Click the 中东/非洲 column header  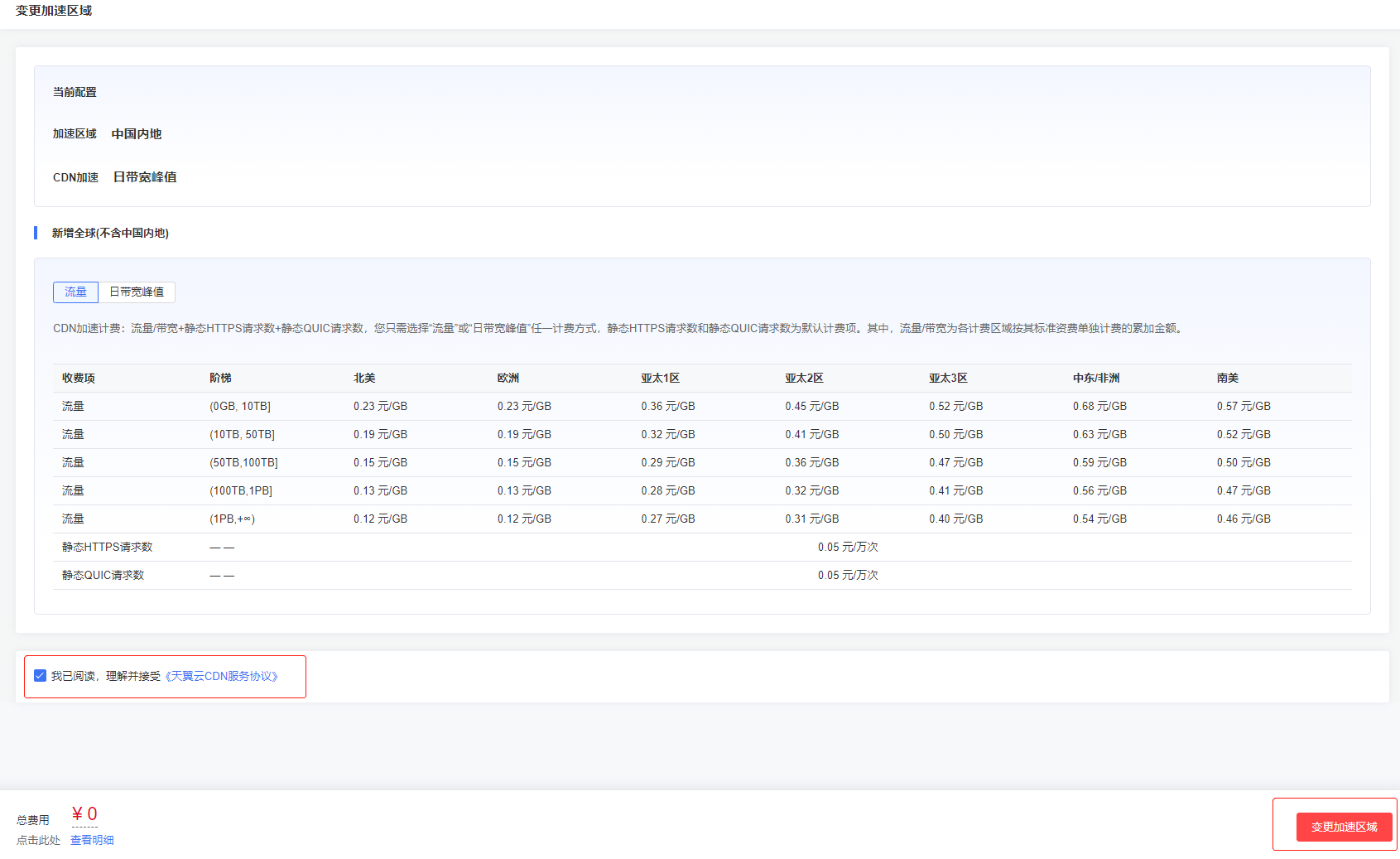(1096, 378)
